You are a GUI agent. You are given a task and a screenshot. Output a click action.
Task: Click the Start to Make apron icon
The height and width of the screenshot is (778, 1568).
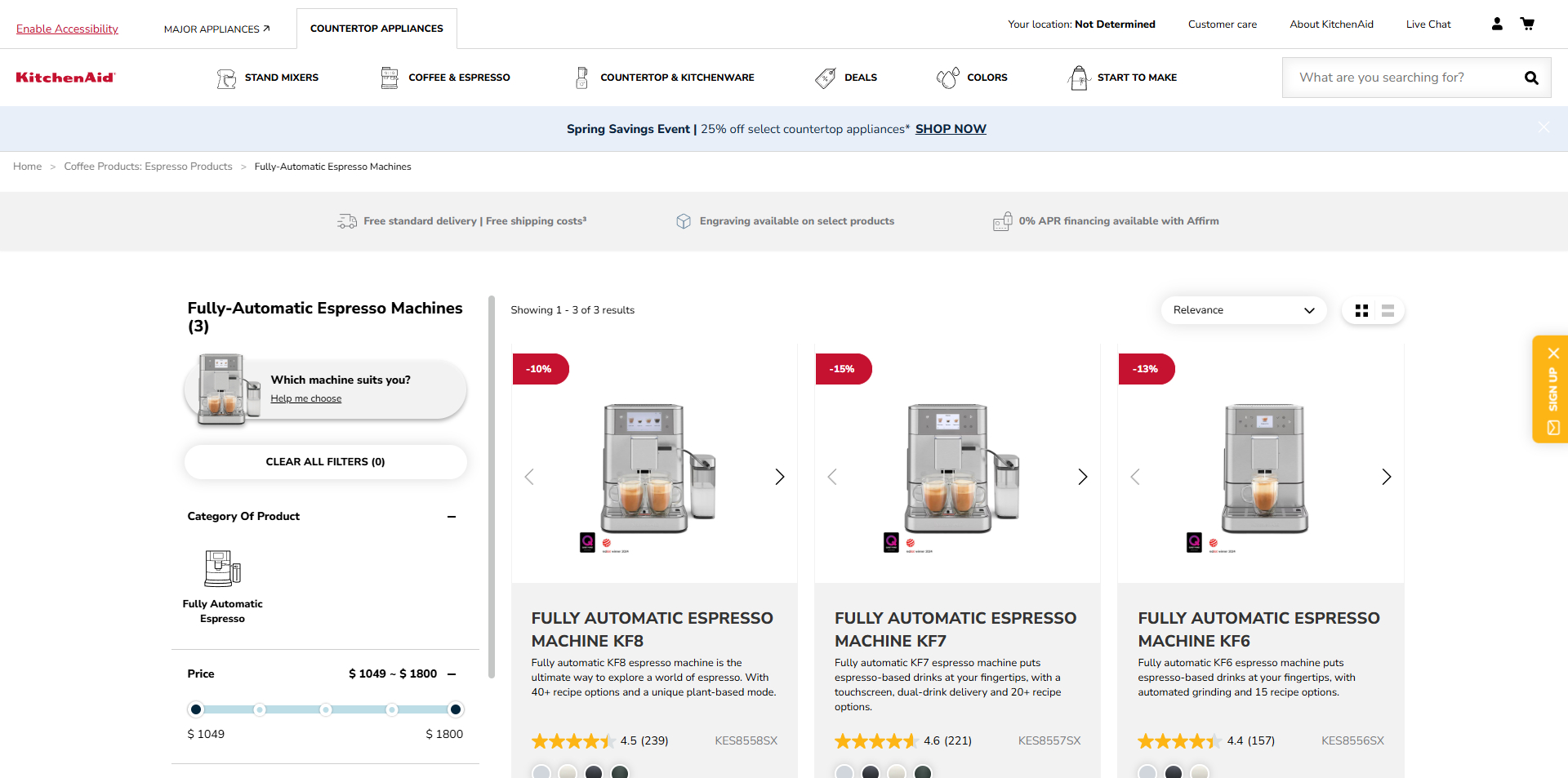[1079, 78]
